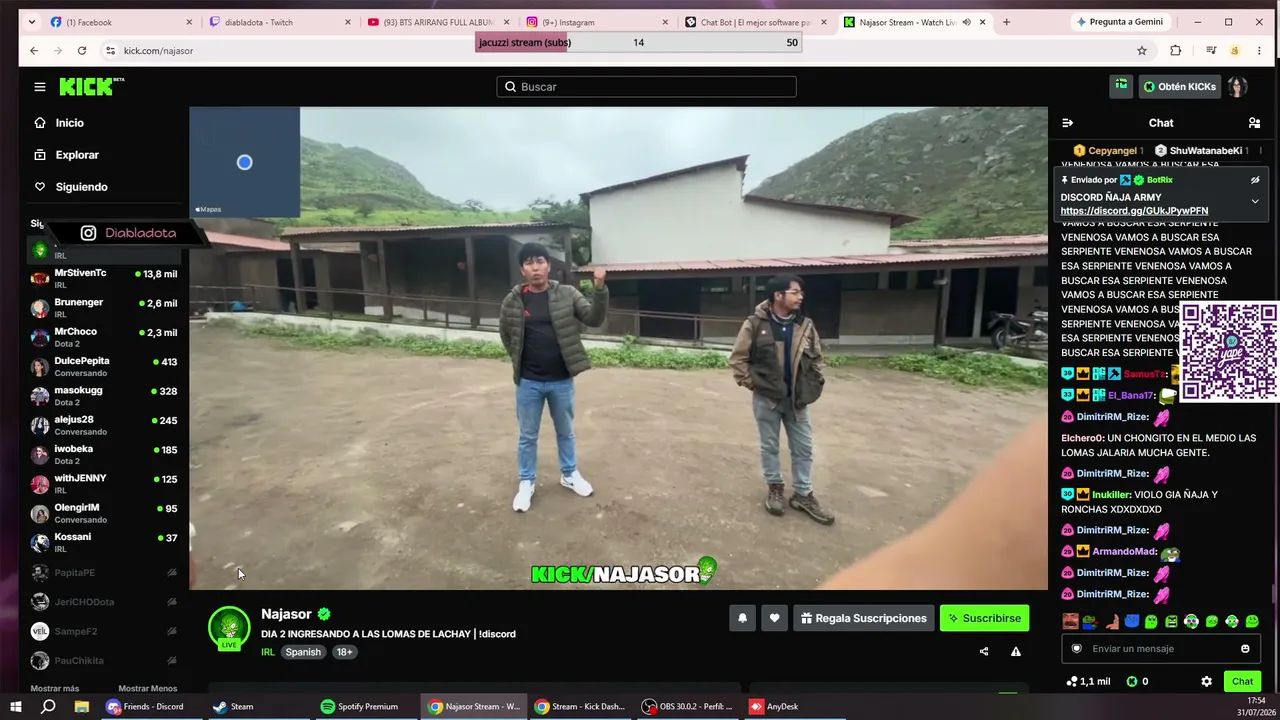Open Brunenger channel in sidebar

[104, 308]
